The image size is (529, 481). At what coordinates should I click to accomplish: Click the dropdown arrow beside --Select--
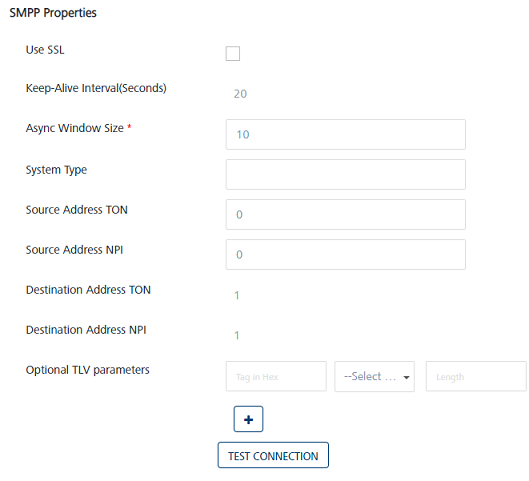[x=407, y=377]
